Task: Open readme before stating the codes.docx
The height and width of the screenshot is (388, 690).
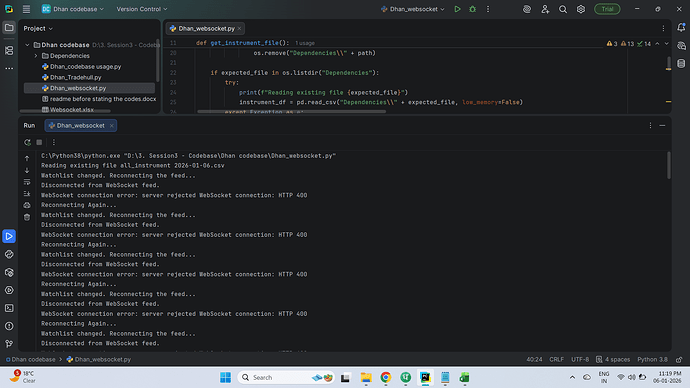Action: click(99, 99)
